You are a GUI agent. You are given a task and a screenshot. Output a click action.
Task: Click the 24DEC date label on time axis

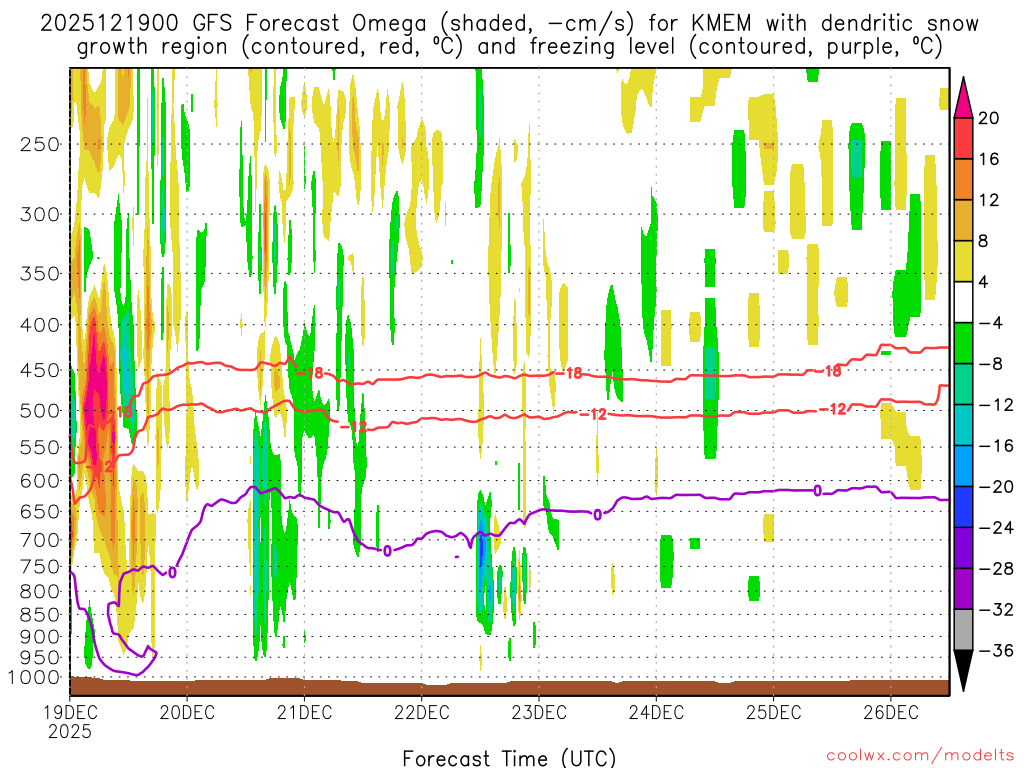(x=656, y=712)
